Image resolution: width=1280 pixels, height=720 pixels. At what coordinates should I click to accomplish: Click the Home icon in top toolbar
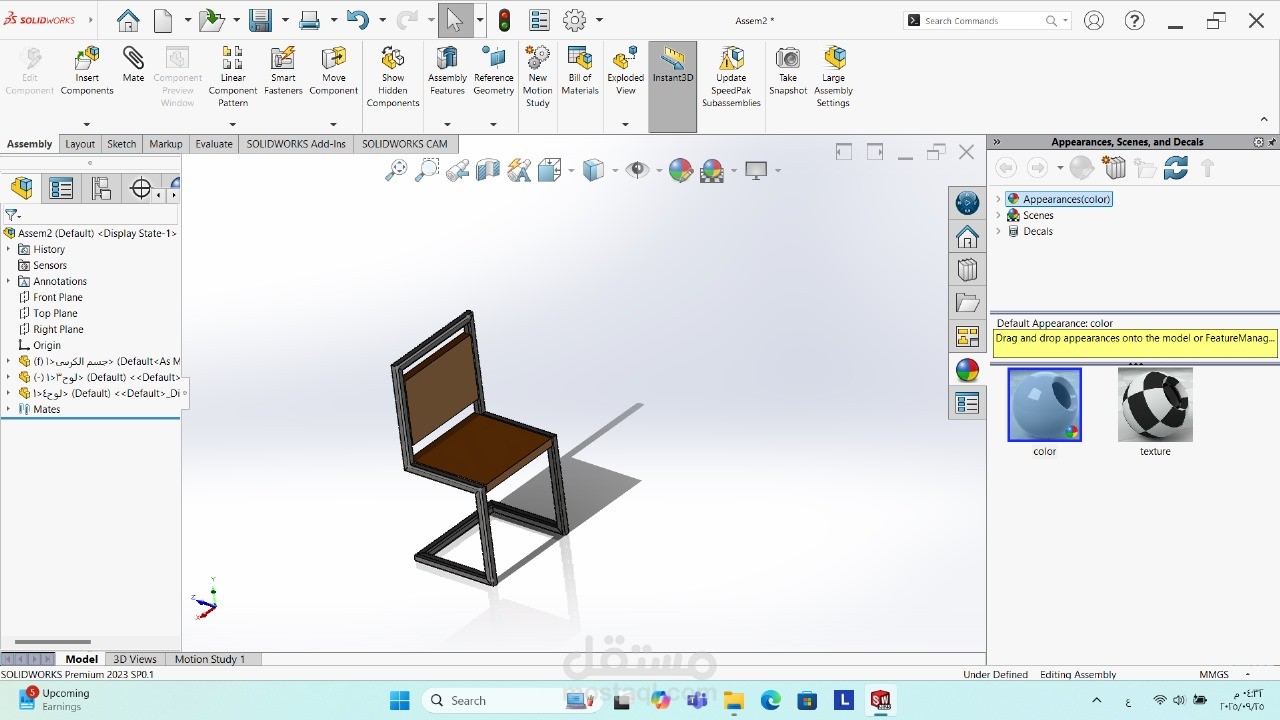click(128, 20)
